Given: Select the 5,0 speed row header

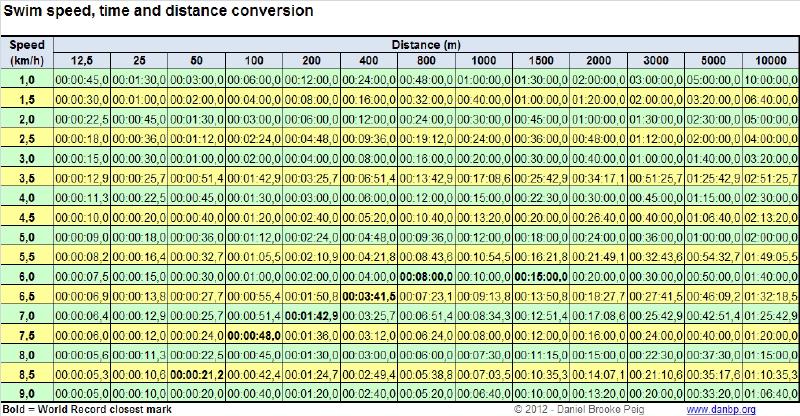Looking at the screenshot, I should pyautogui.click(x=27, y=237).
